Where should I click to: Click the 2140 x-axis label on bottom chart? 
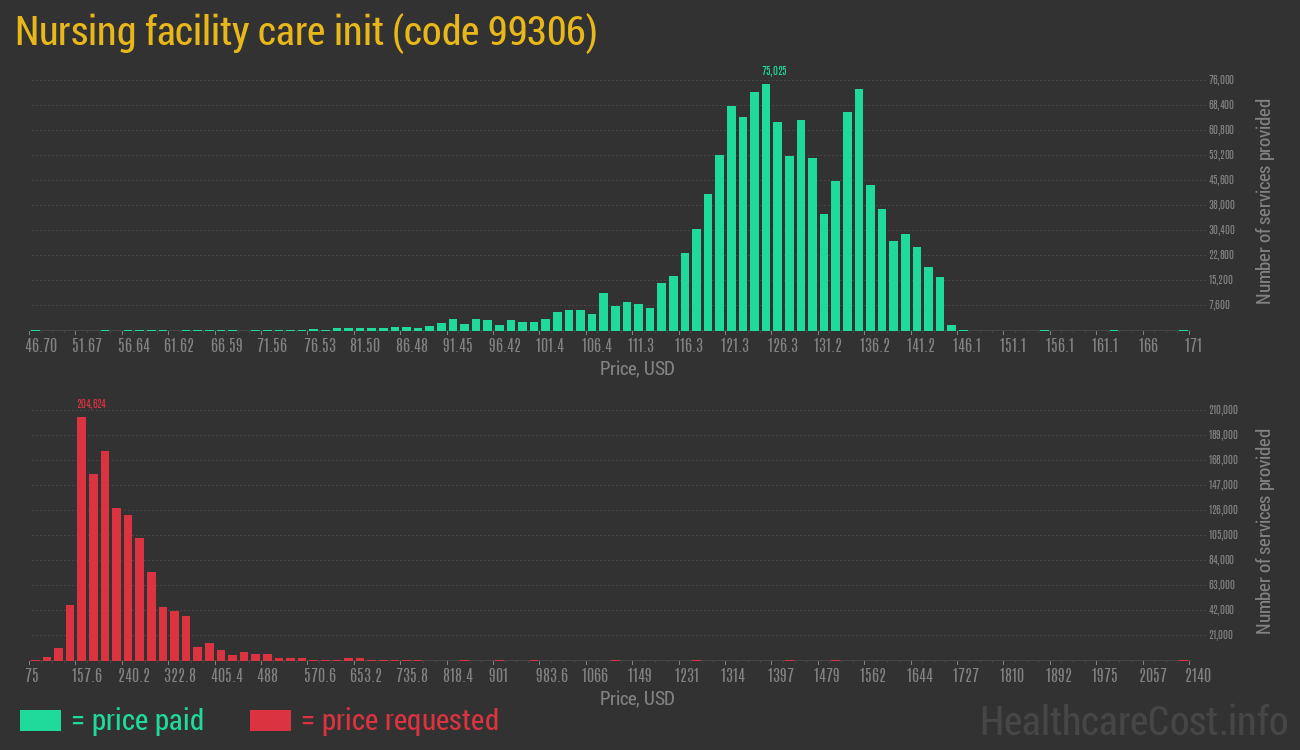pos(1197,676)
